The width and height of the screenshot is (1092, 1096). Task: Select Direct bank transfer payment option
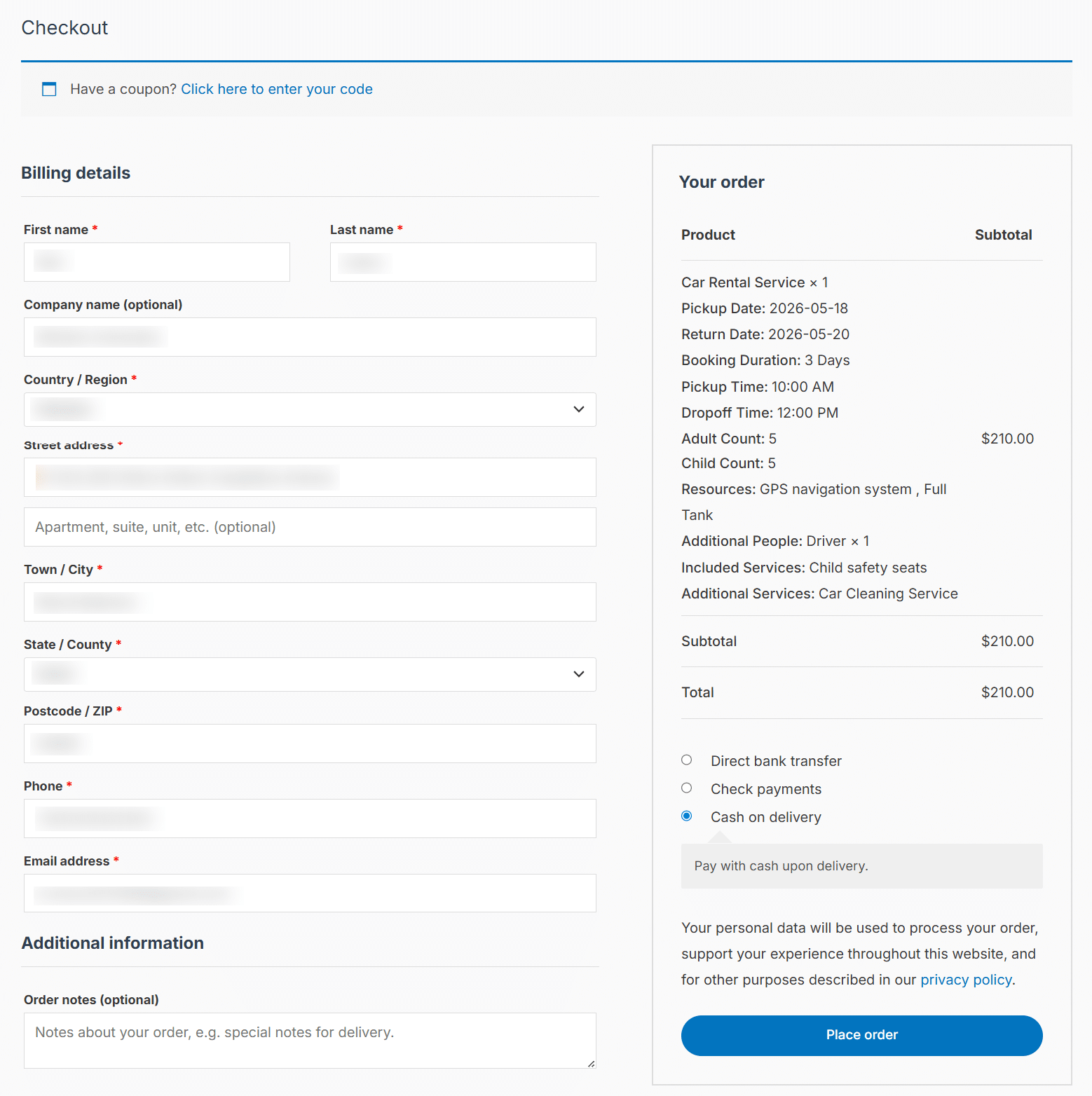(687, 760)
